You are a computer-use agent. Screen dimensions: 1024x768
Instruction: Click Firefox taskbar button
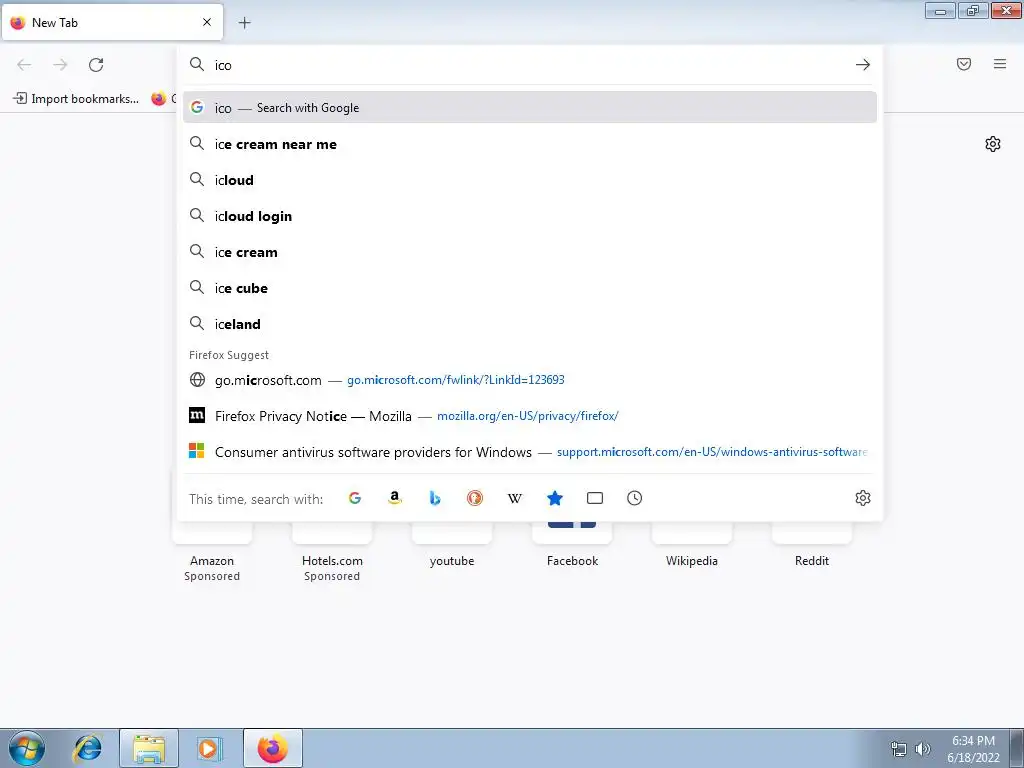[x=272, y=748]
